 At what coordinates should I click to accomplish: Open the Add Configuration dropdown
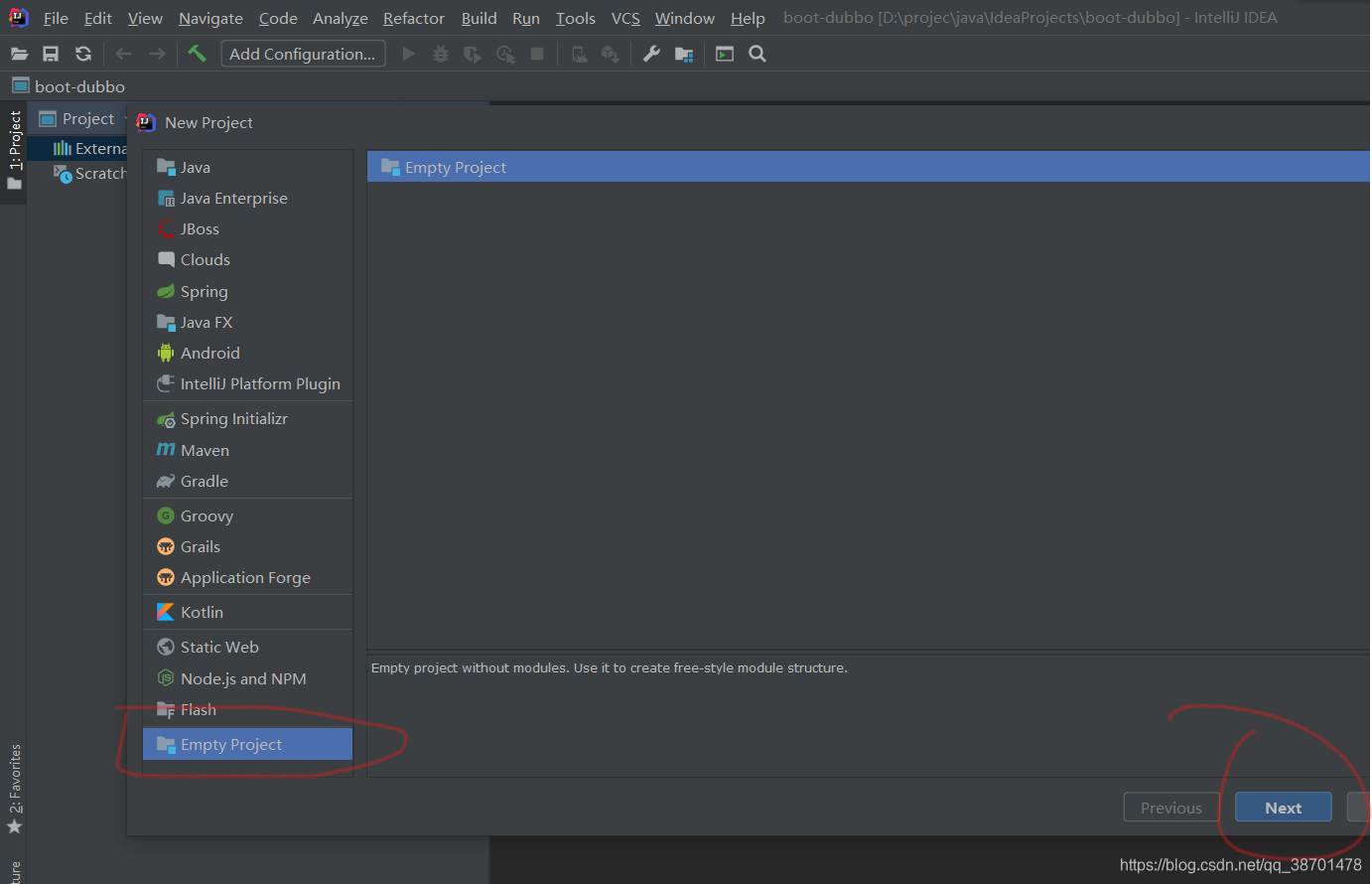point(303,54)
